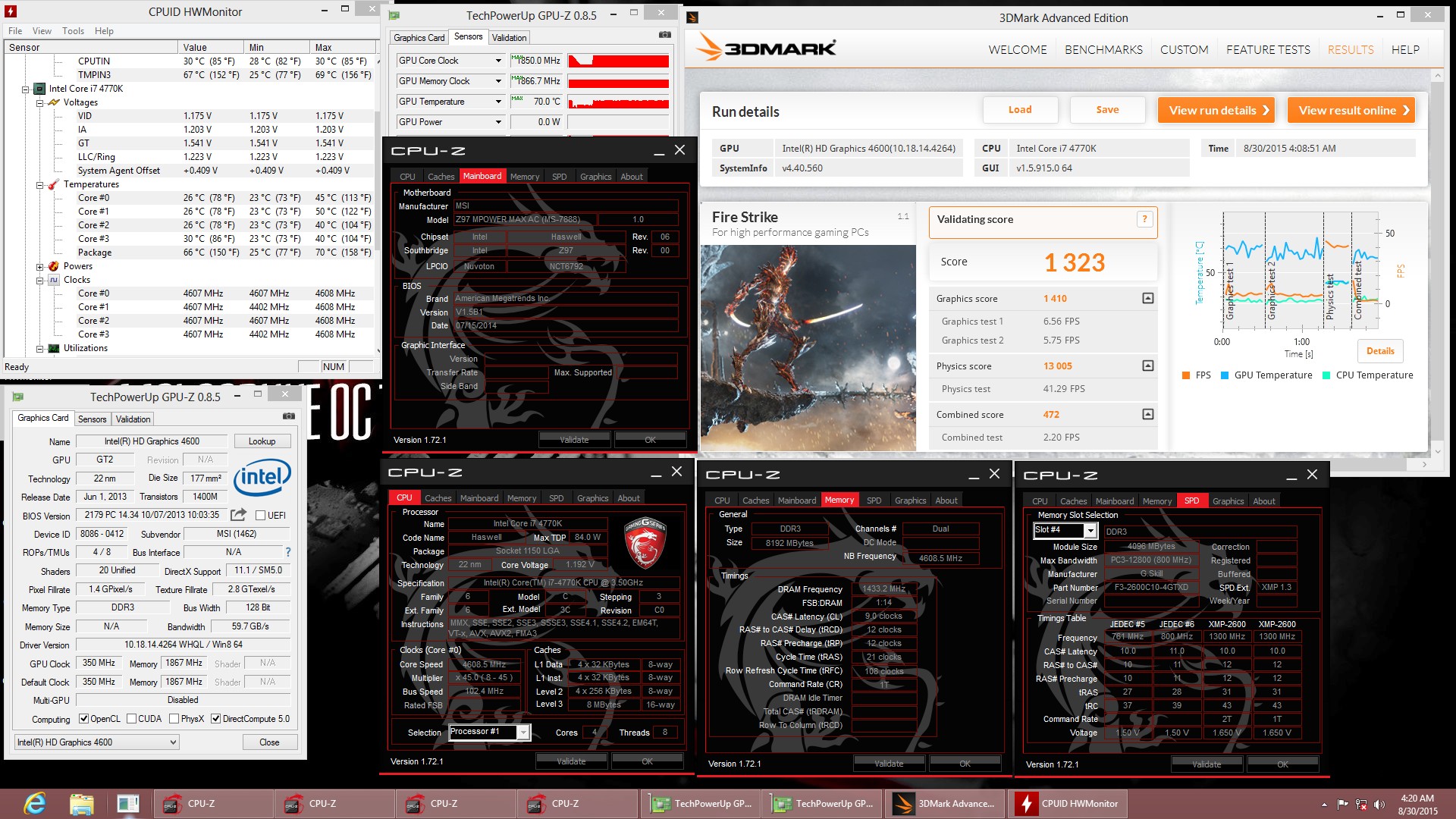The image size is (1456, 819).
Task: Open the Intel HD Graphics 4600 selector dropdown
Action: 173,742
